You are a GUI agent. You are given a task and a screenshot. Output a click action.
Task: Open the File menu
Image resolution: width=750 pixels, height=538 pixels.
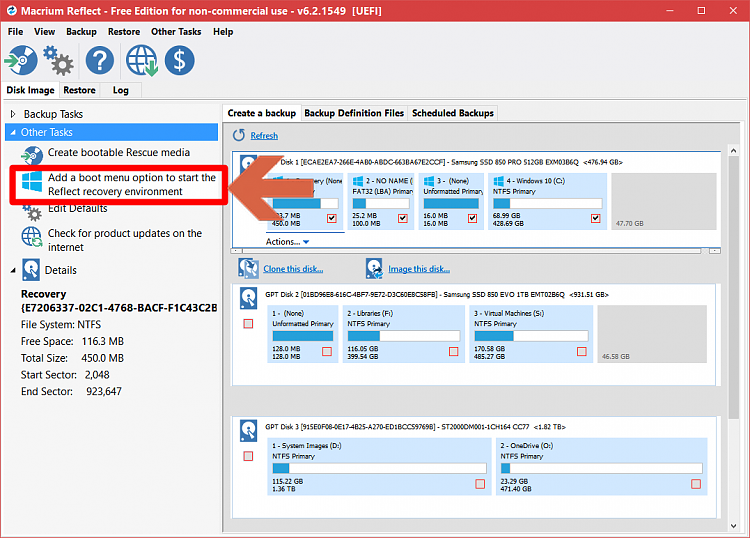15,32
